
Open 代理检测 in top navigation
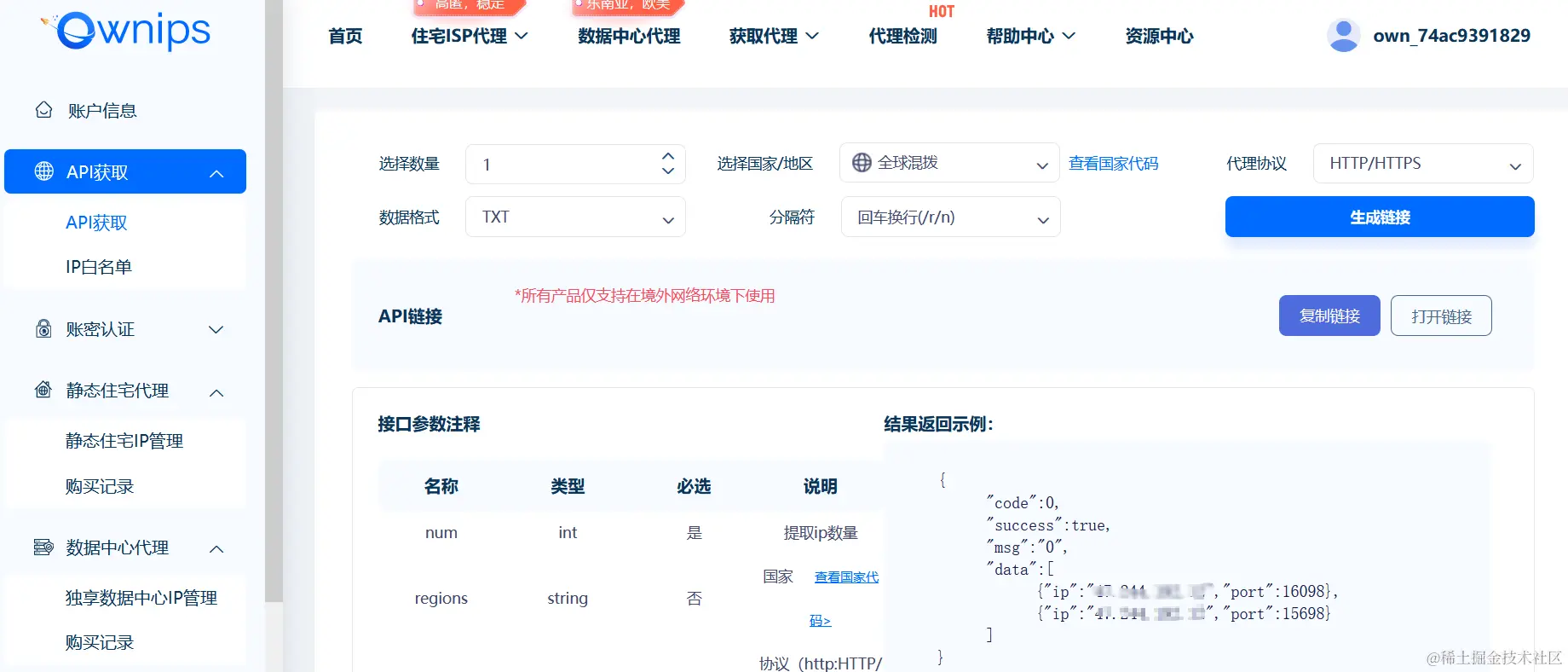coord(902,36)
